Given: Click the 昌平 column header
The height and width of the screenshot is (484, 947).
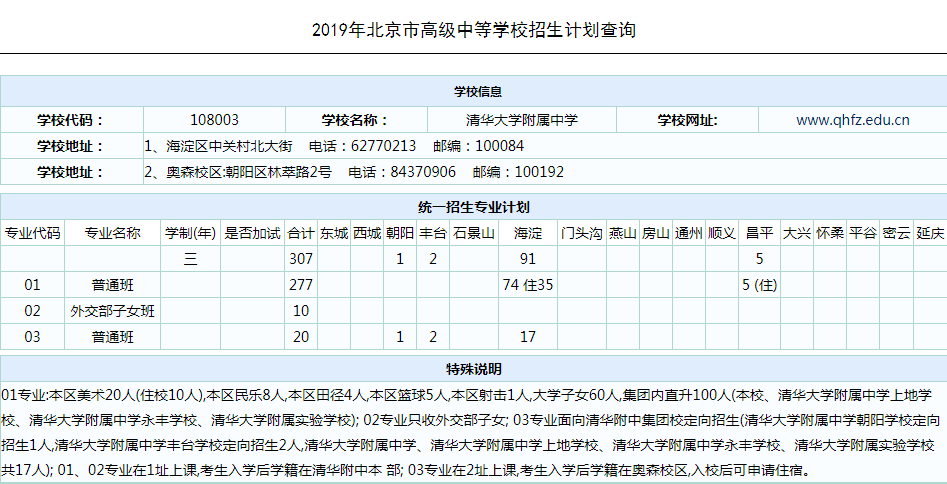Looking at the screenshot, I should [x=759, y=233].
